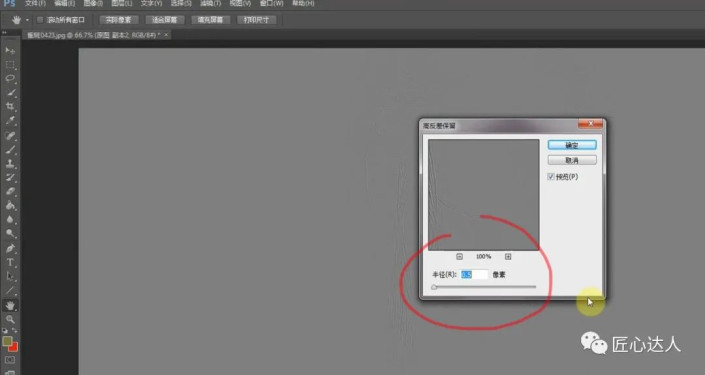Select the Zoom tool

tap(10, 319)
